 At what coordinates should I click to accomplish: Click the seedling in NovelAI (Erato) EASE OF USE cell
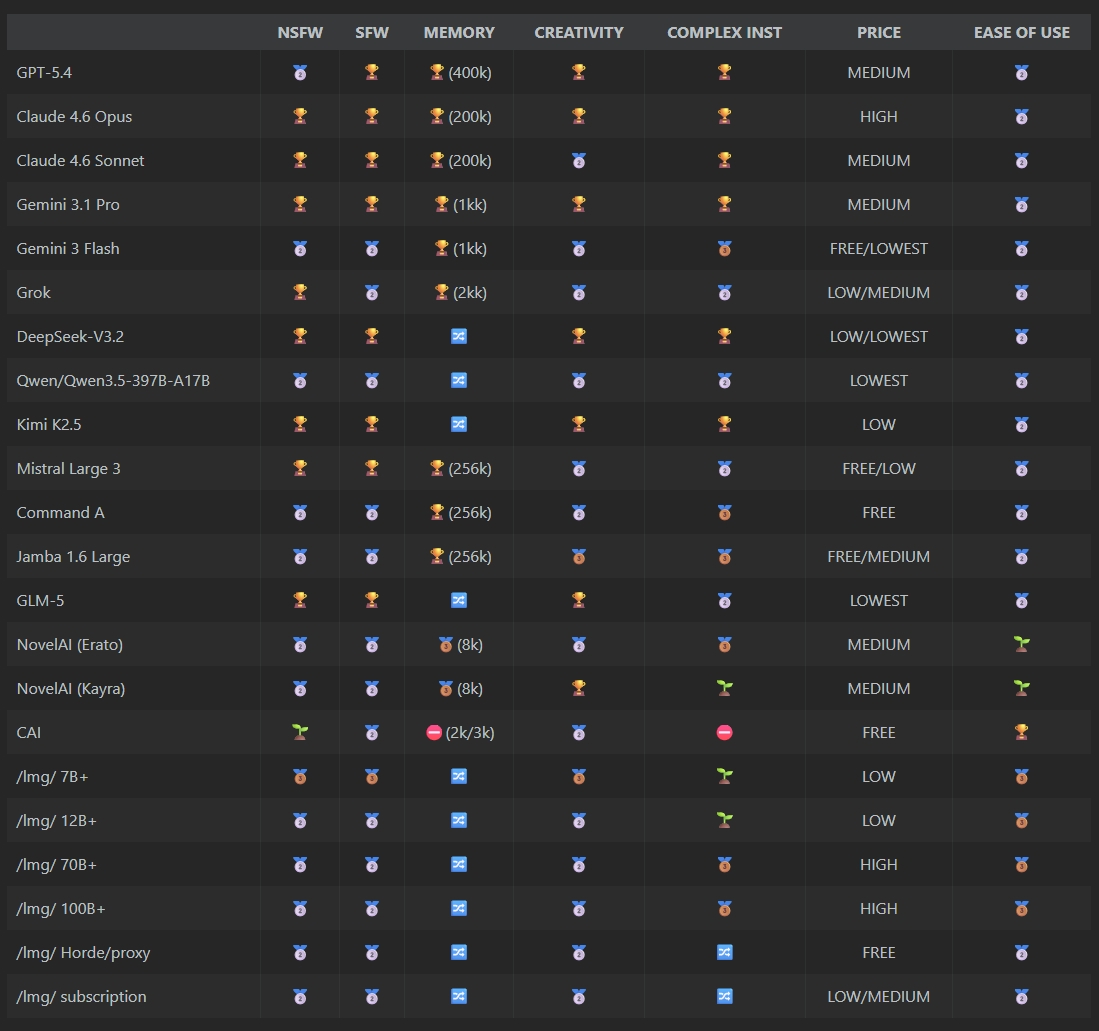(1021, 644)
